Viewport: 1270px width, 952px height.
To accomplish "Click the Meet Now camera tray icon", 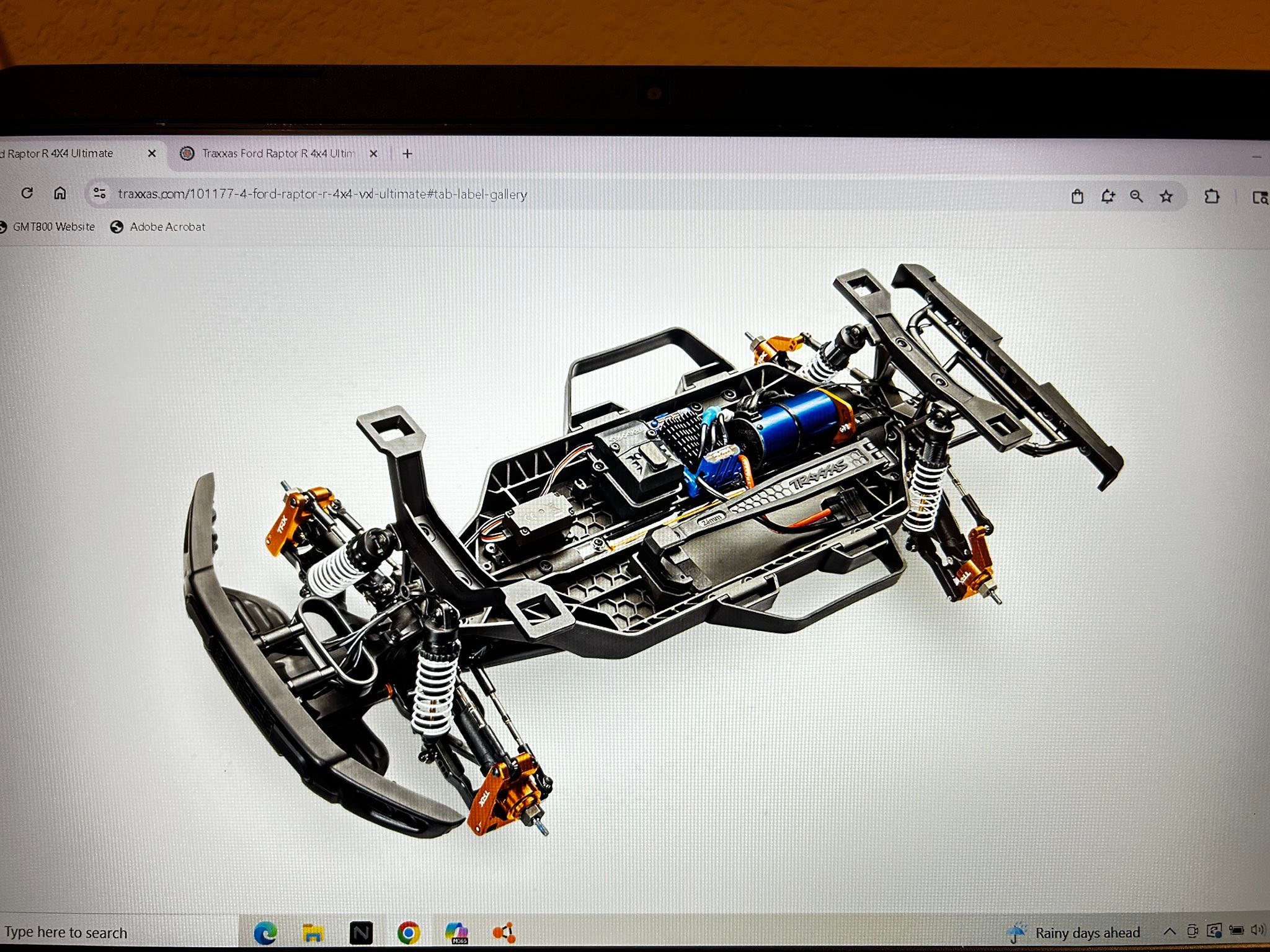I will 1192,931.
